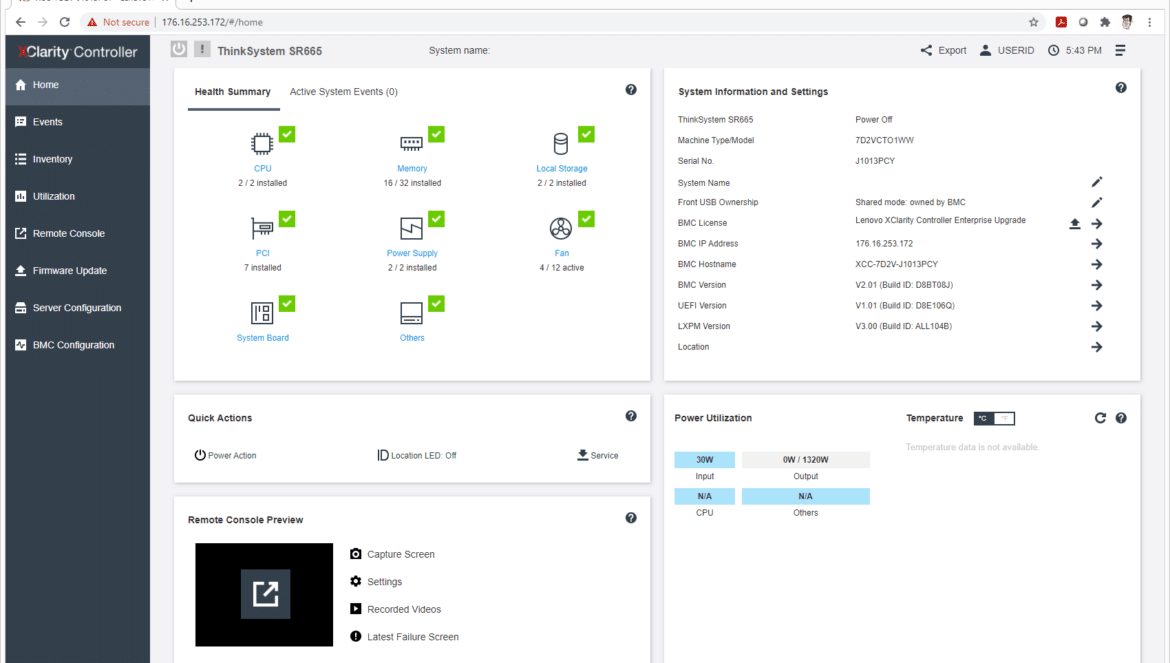Screen dimensions: 1170x663
Task: Open the PCI card health icon
Action: 262,227
